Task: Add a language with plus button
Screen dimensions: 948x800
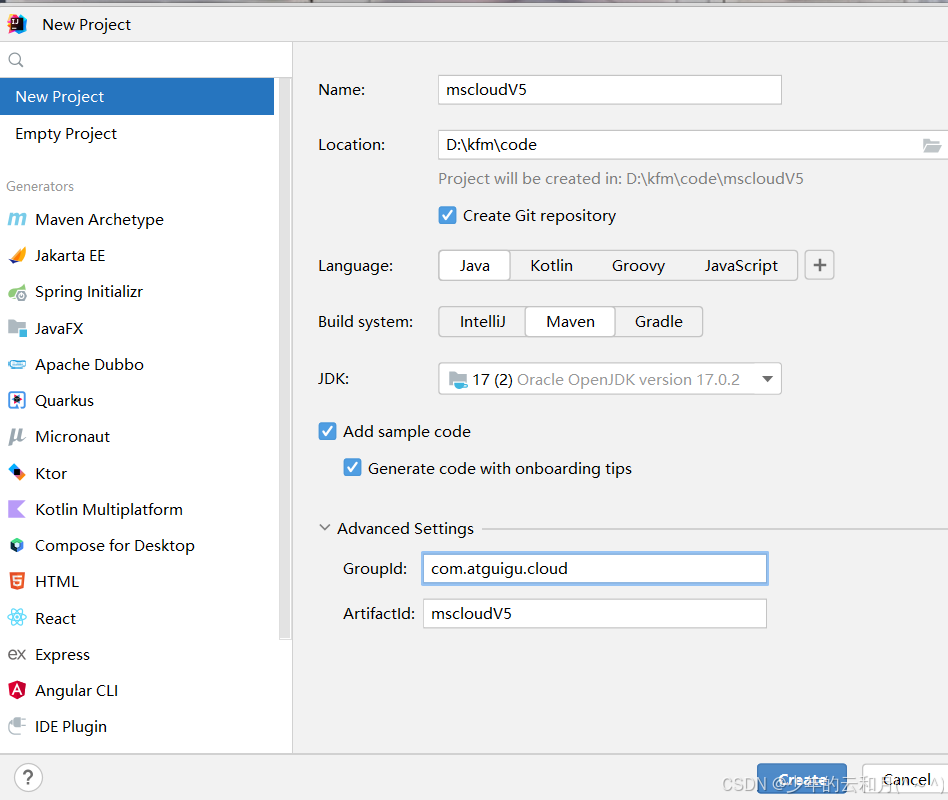Action: point(819,265)
